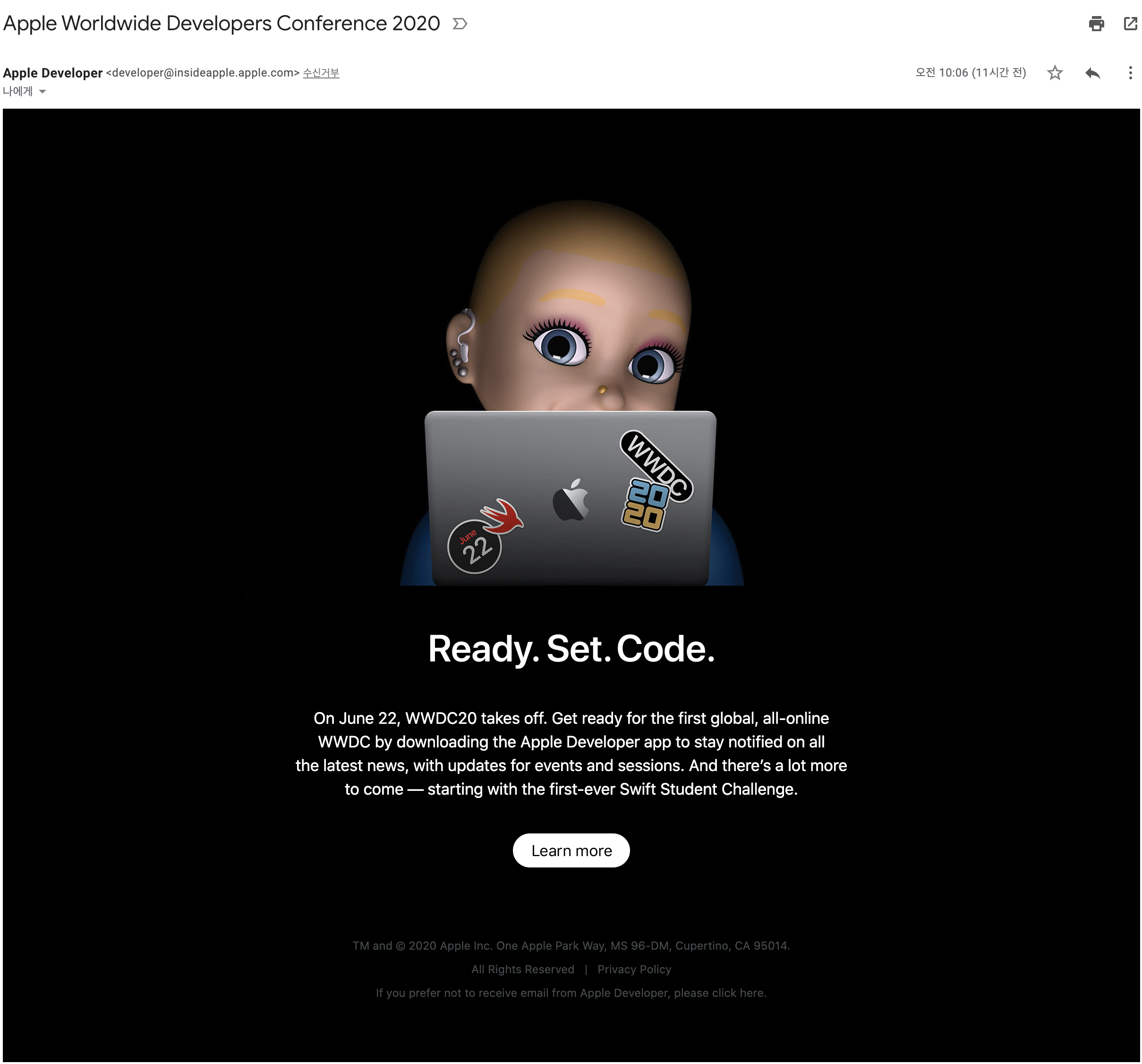Open the three-dot more options menu

pyautogui.click(x=1130, y=73)
